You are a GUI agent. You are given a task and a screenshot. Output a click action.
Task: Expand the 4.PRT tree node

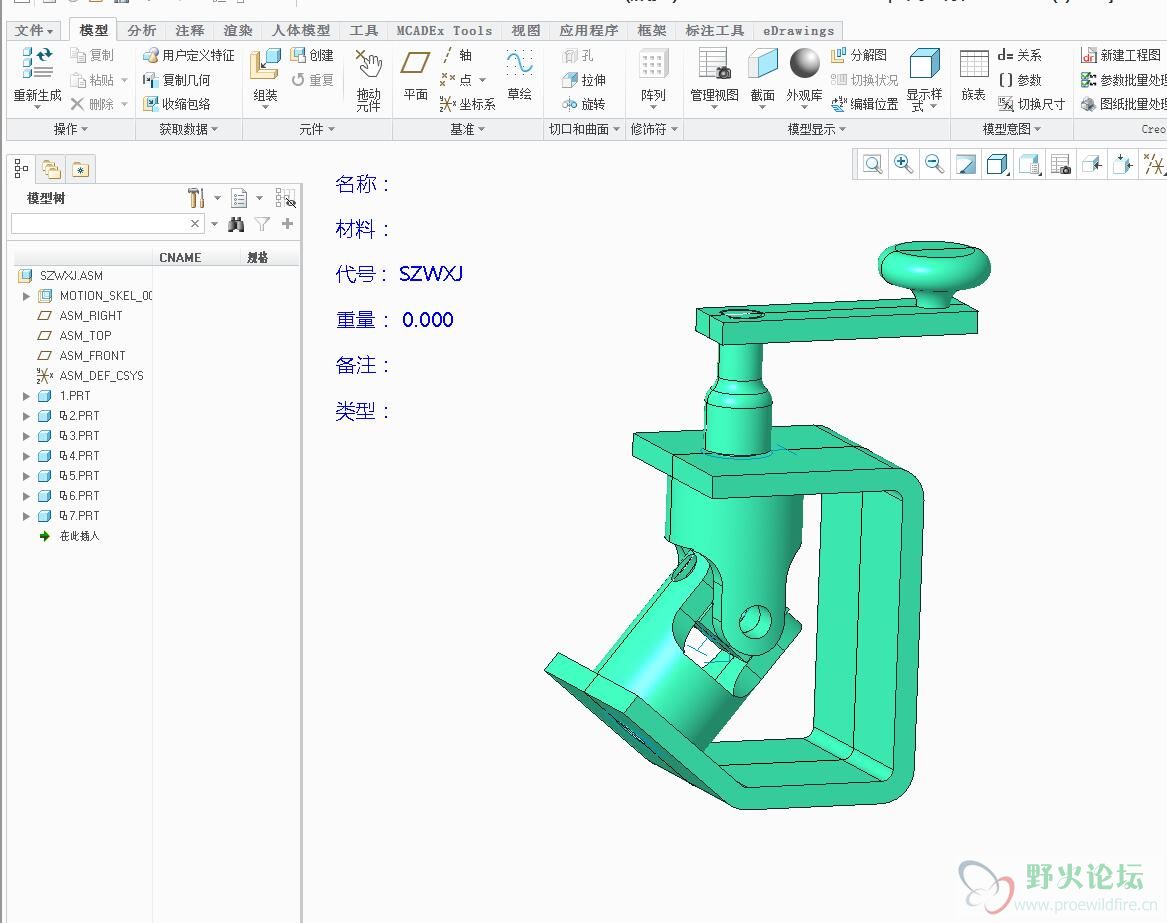point(26,456)
